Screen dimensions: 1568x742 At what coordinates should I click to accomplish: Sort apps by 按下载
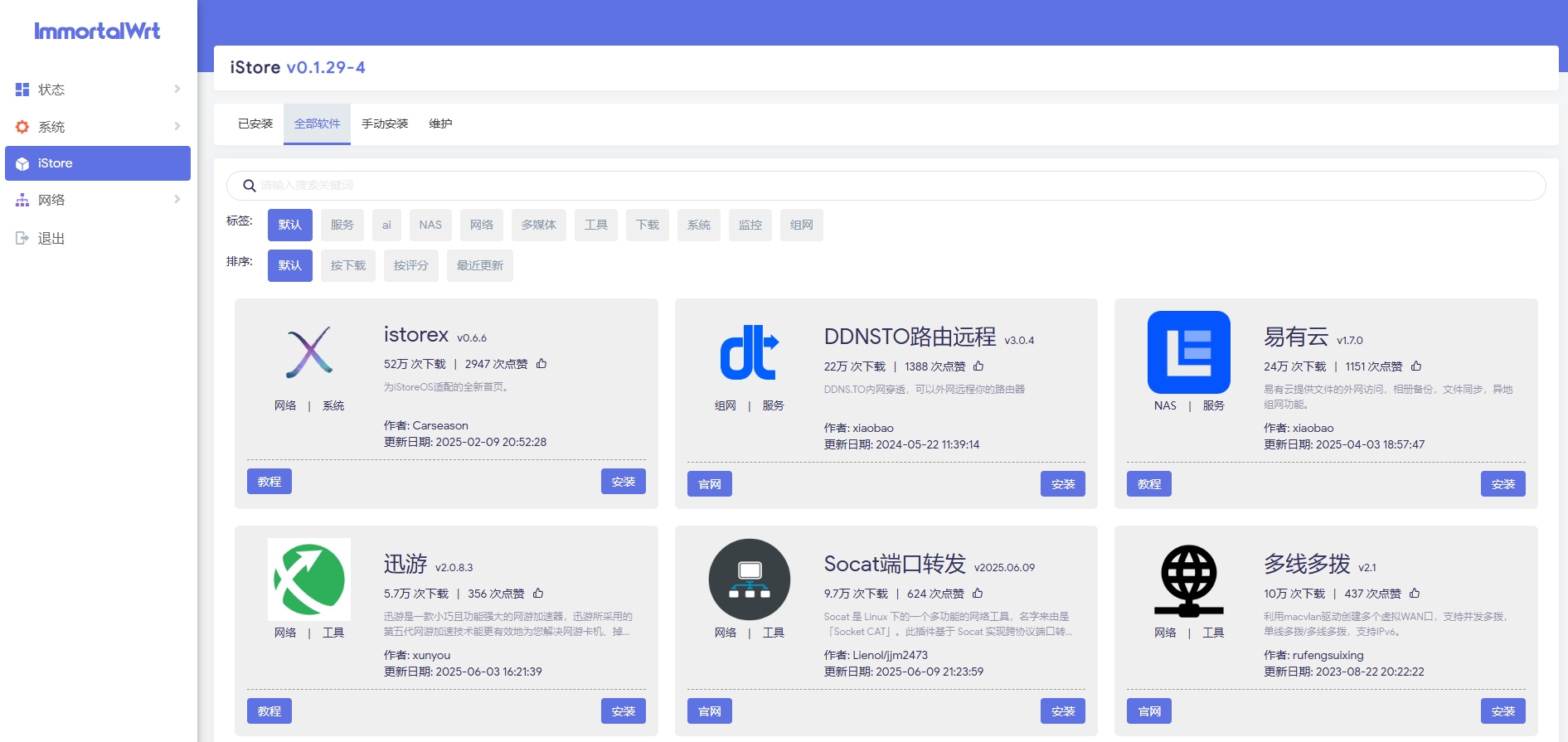tap(348, 265)
